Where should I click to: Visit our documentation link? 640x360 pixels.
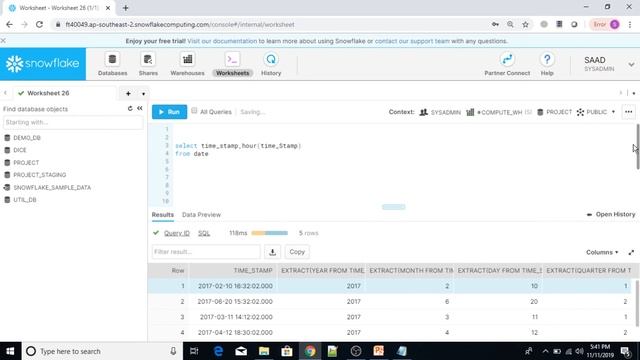(222, 41)
